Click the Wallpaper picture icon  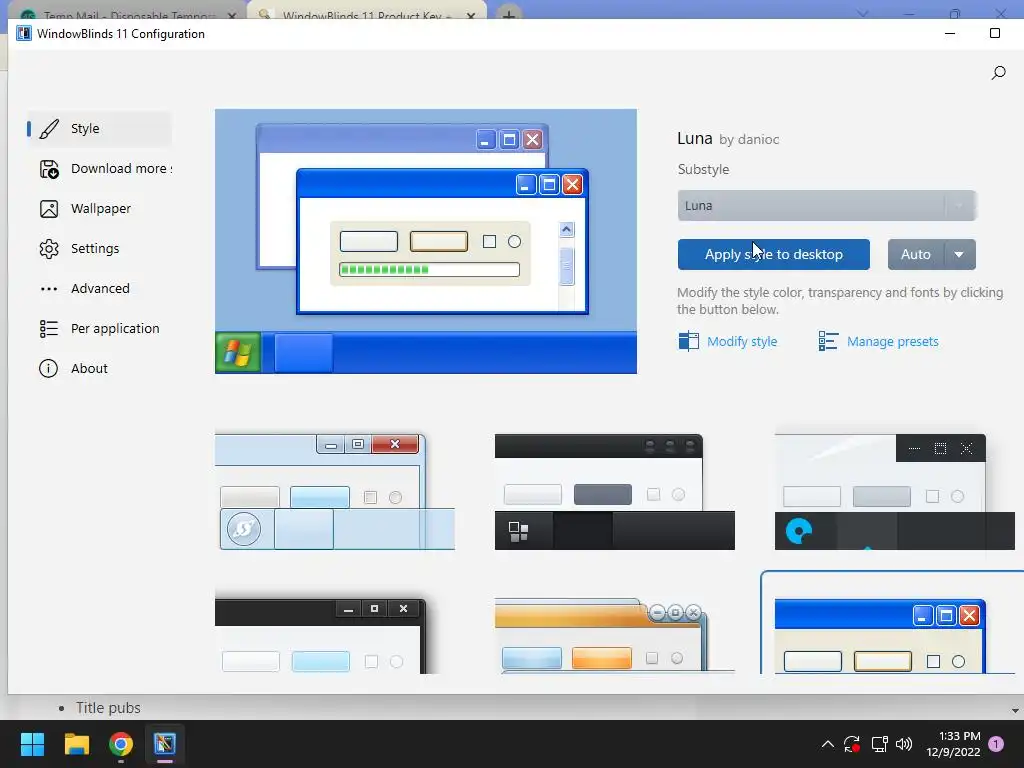click(49, 208)
